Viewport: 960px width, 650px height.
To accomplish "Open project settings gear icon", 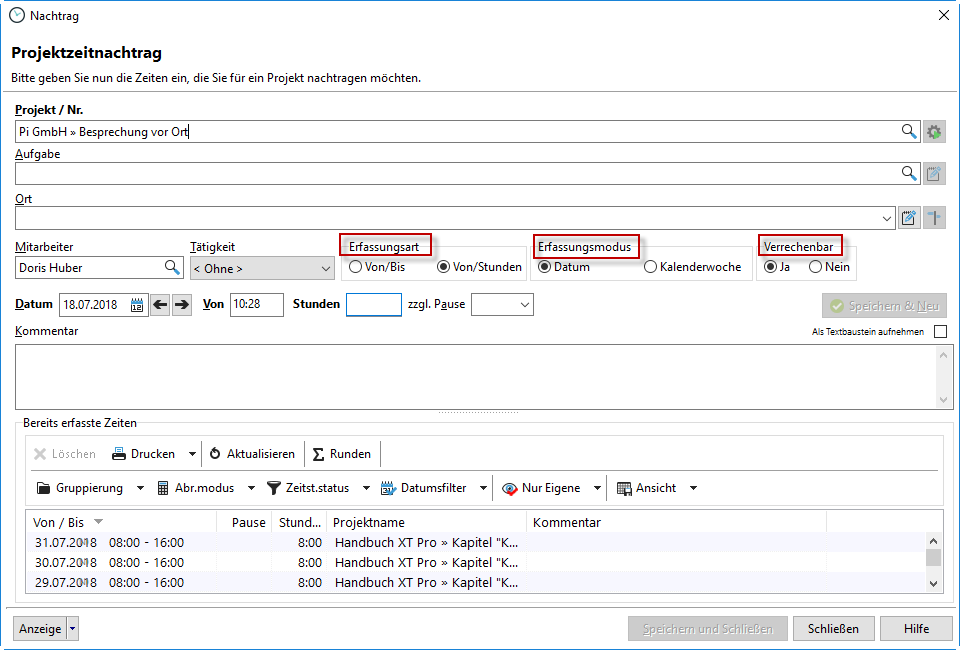I will [x=934, y=131].
